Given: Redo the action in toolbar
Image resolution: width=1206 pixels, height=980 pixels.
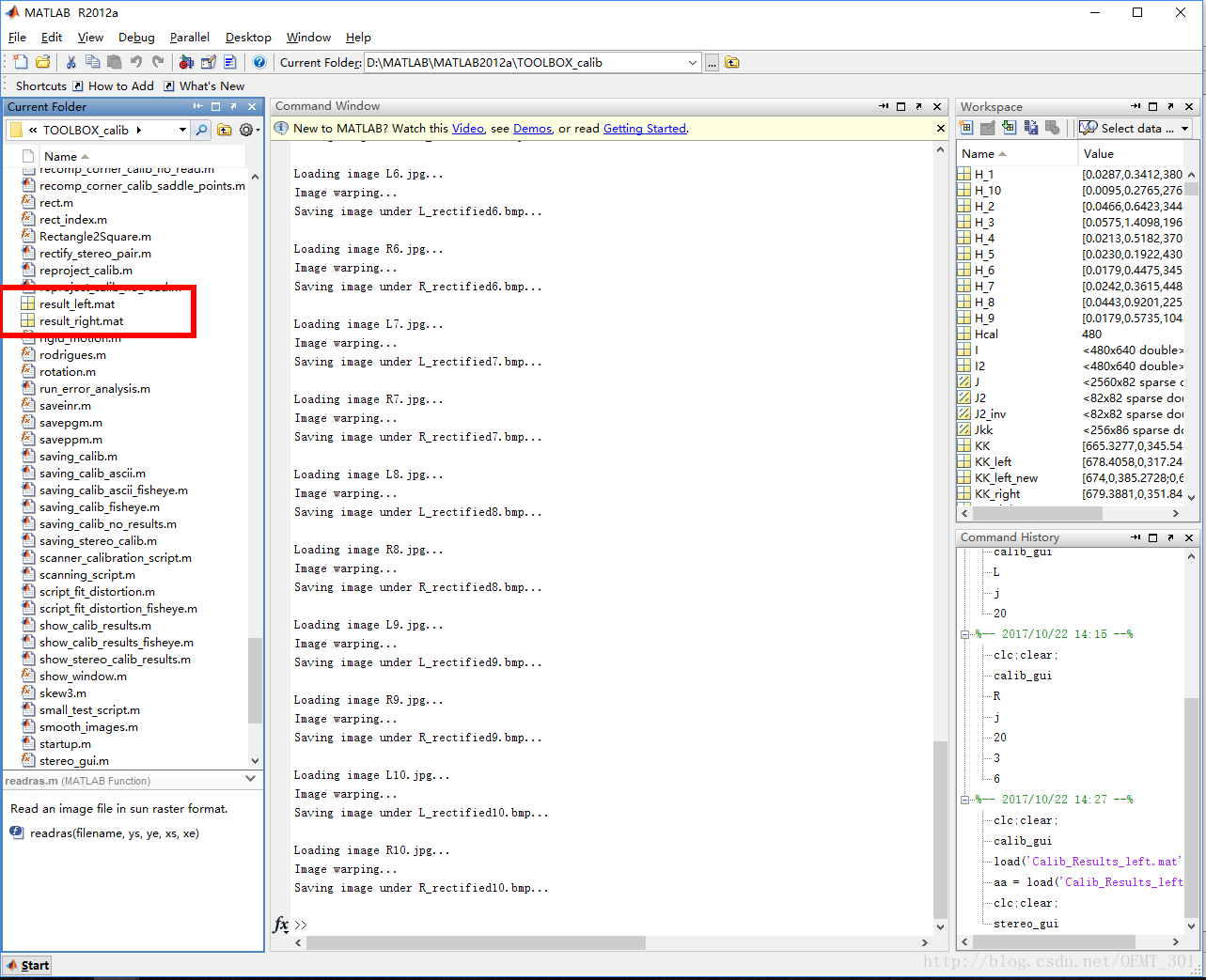Looking at the screenshot, I should coord(158,62).
